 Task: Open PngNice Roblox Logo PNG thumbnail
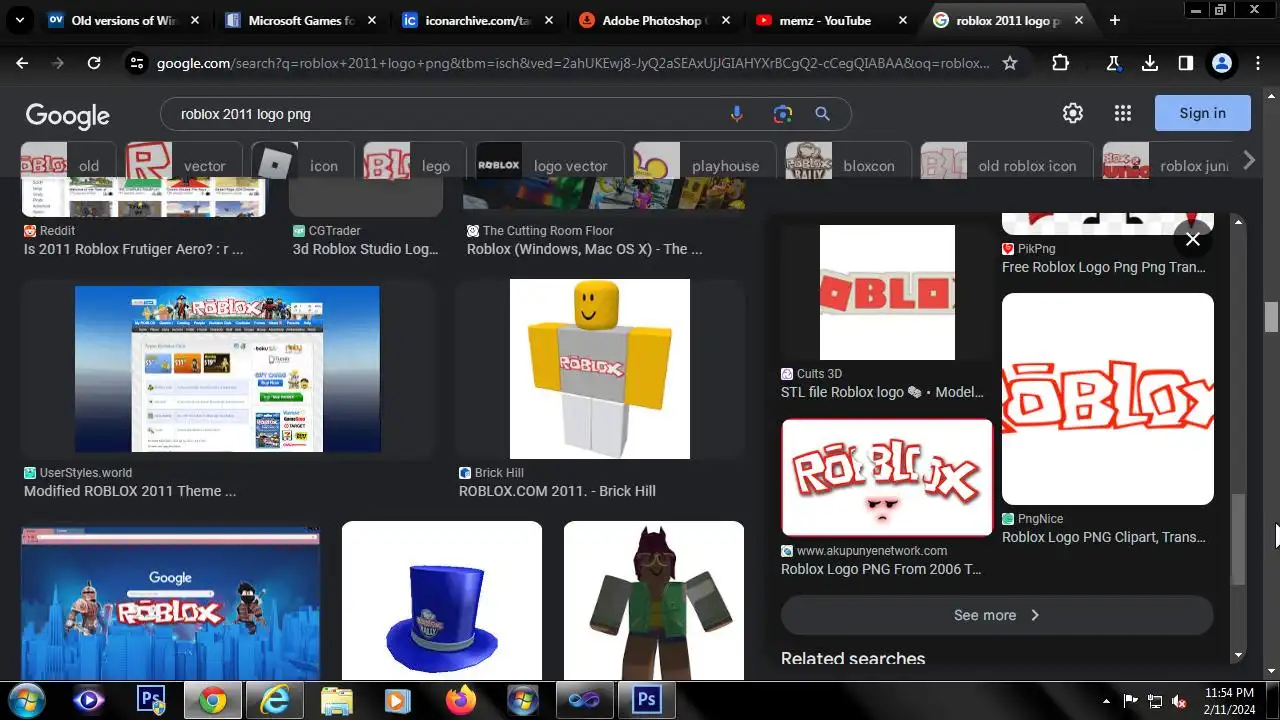1108,399
